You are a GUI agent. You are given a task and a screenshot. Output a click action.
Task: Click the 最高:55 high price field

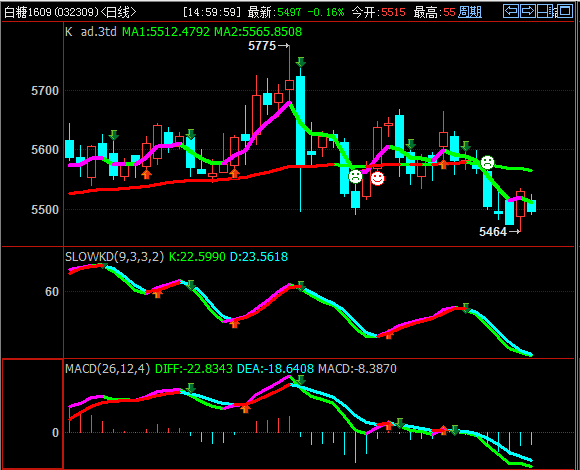pyautogui.click(x=435, y=12)
